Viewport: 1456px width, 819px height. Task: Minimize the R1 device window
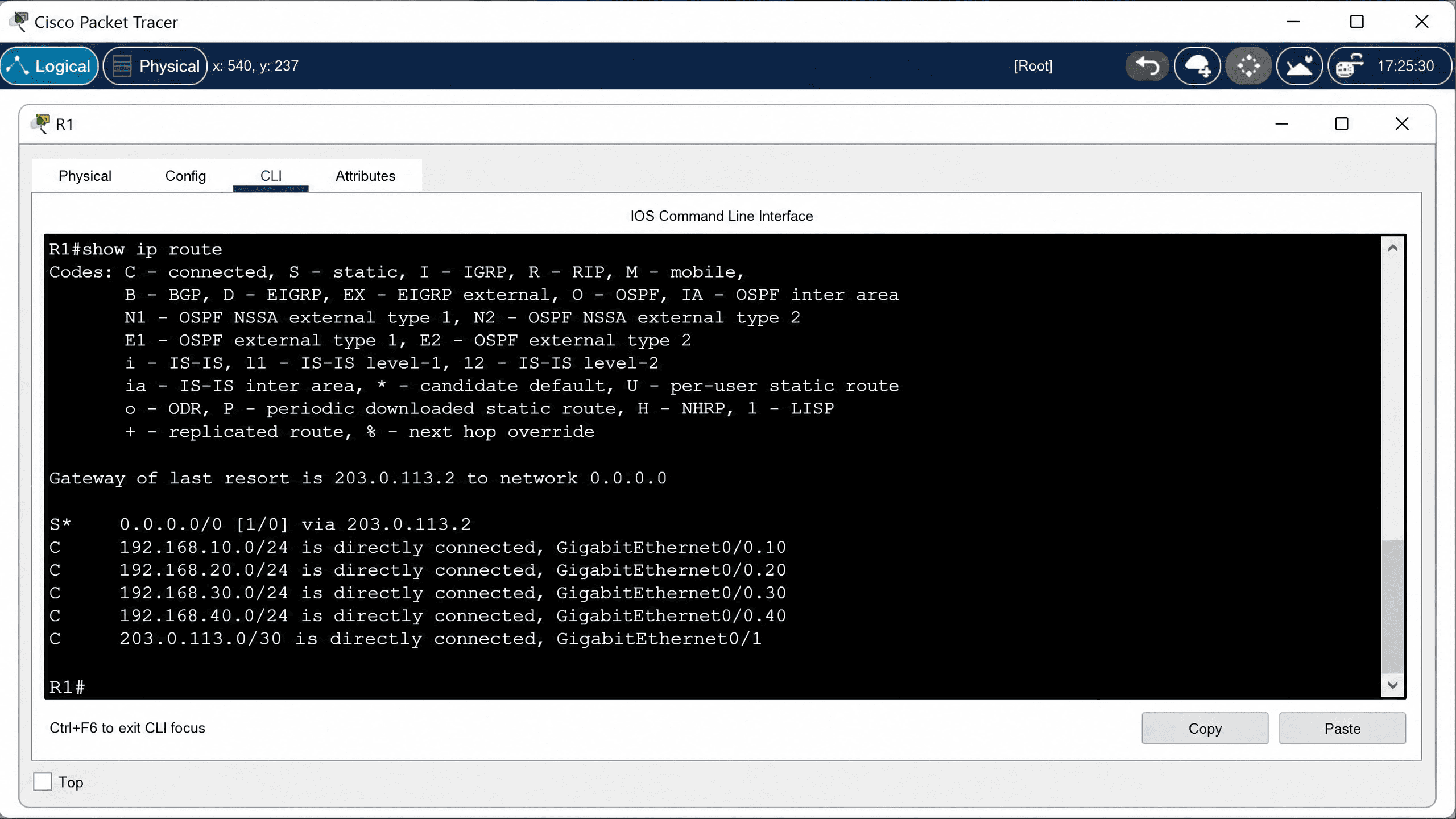[x=1281, y=124]
